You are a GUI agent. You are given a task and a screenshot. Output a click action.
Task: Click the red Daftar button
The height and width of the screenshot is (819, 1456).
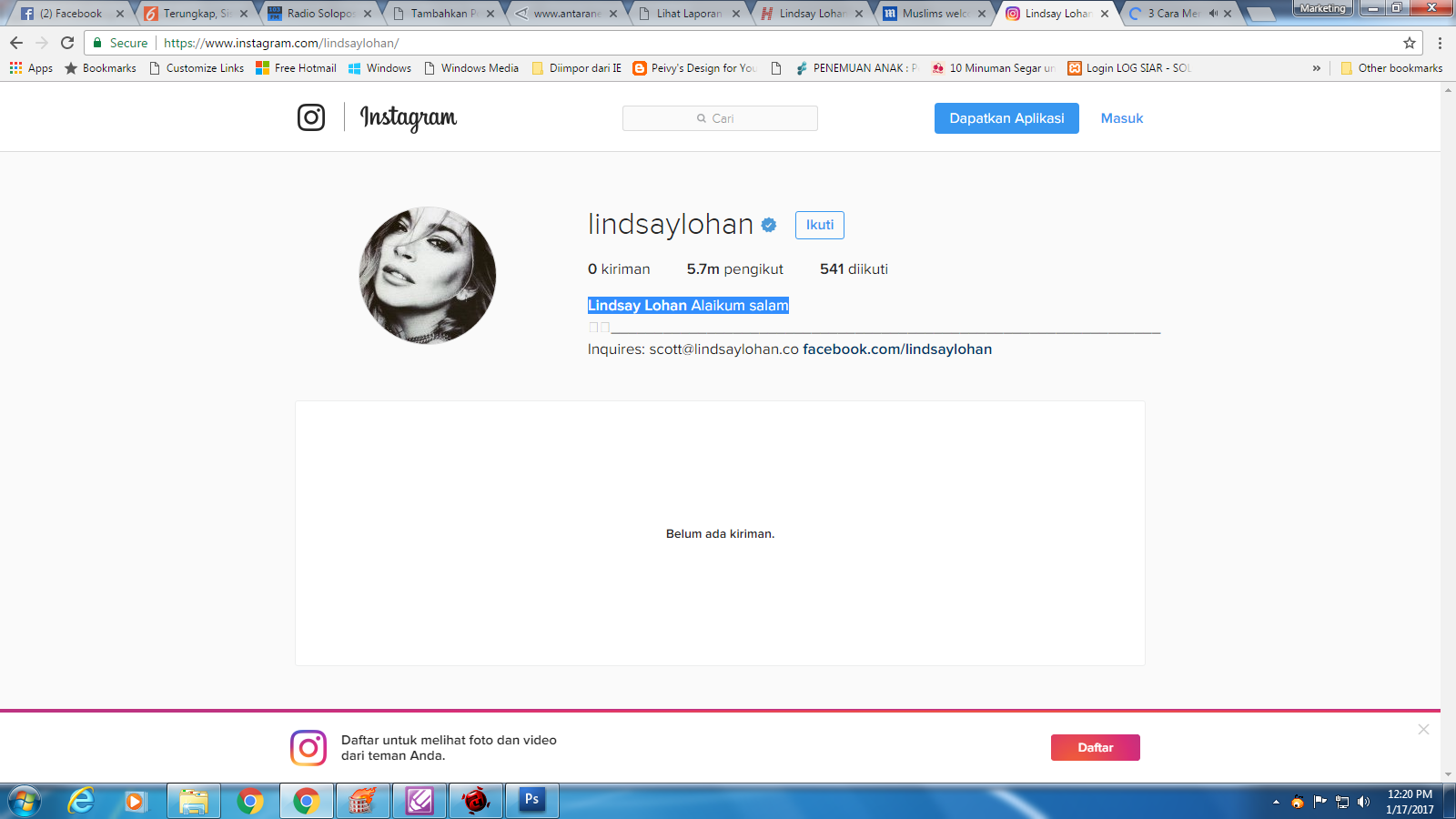1096,747
